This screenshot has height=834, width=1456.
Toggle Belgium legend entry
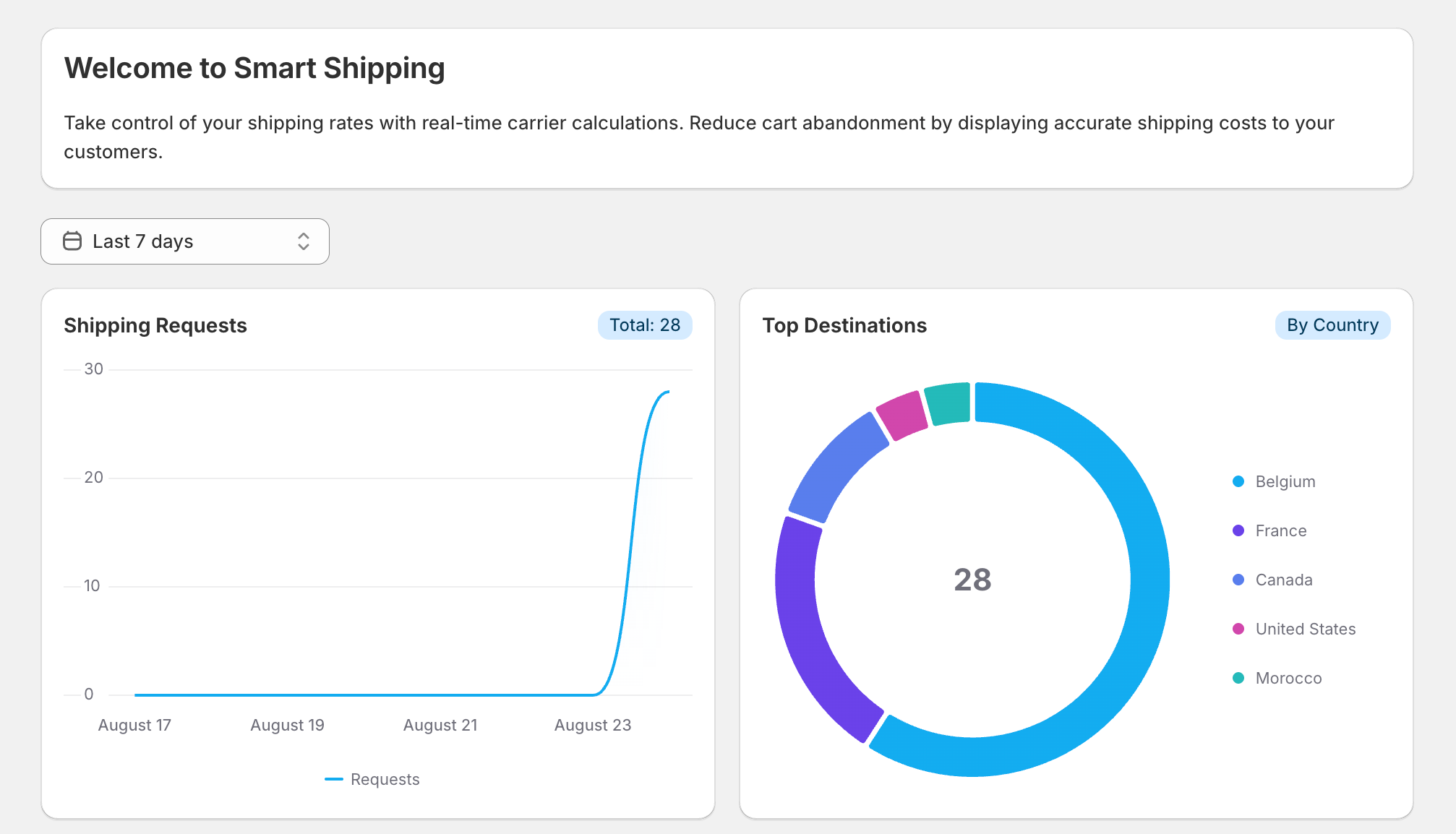point(1284,481)
